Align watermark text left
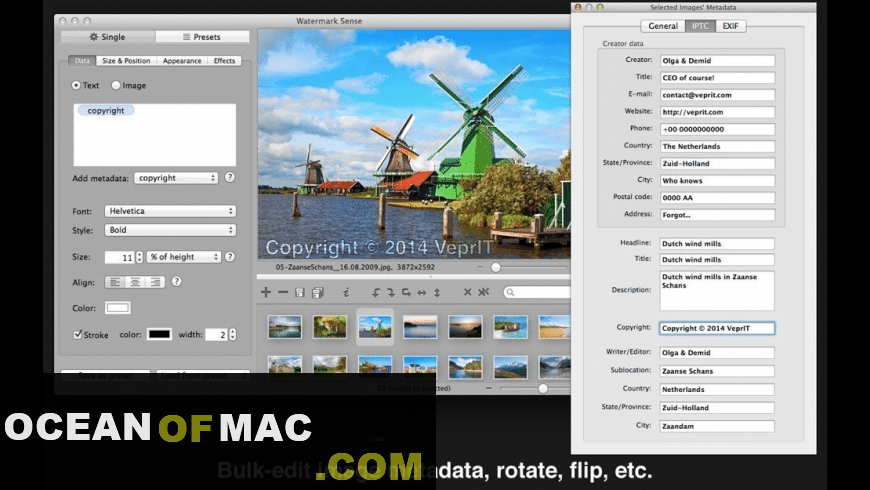Image resolution: width=870 pixels, height=490 pixels. tap(115, 282)
